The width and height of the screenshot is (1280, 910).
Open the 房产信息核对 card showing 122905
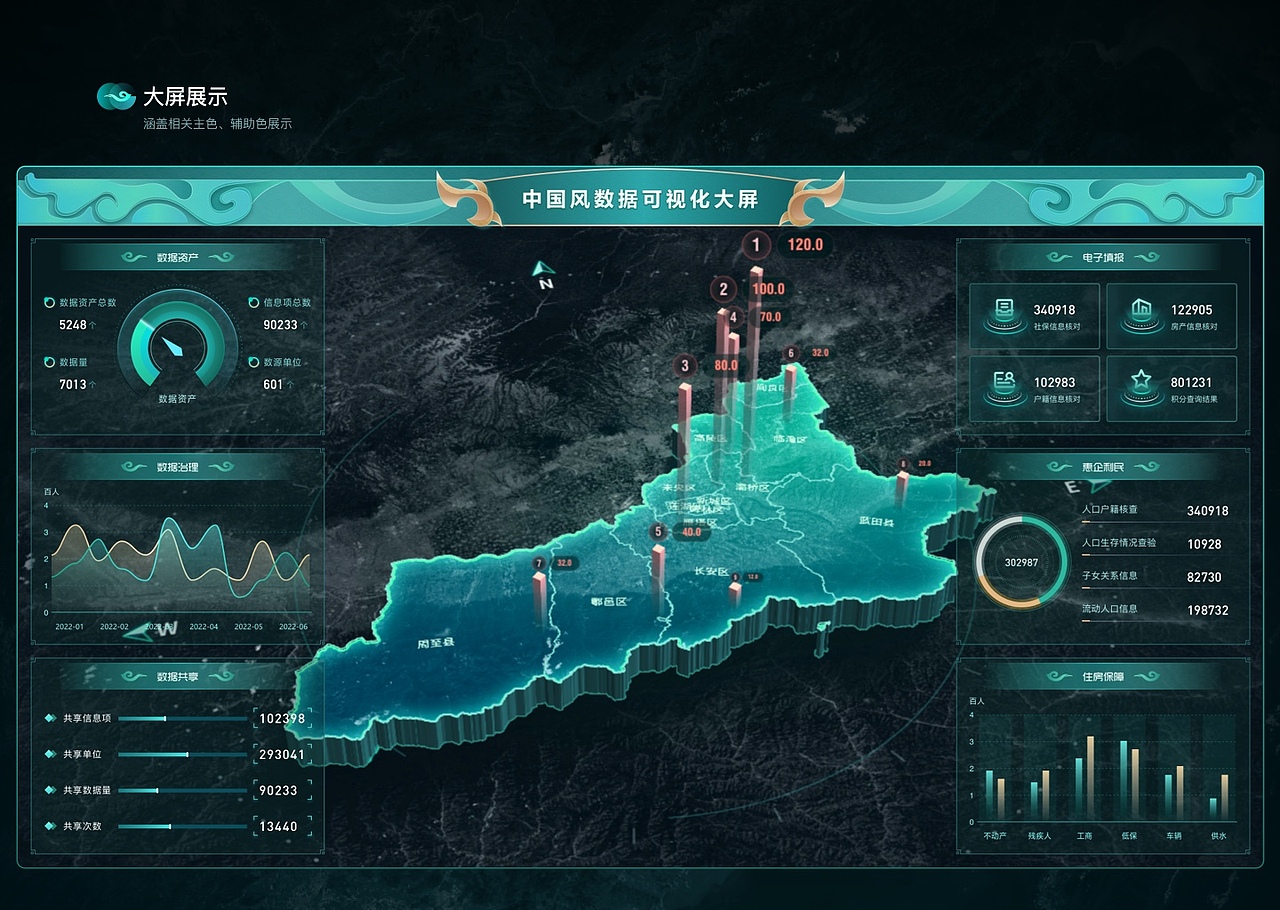[1171, 316]
